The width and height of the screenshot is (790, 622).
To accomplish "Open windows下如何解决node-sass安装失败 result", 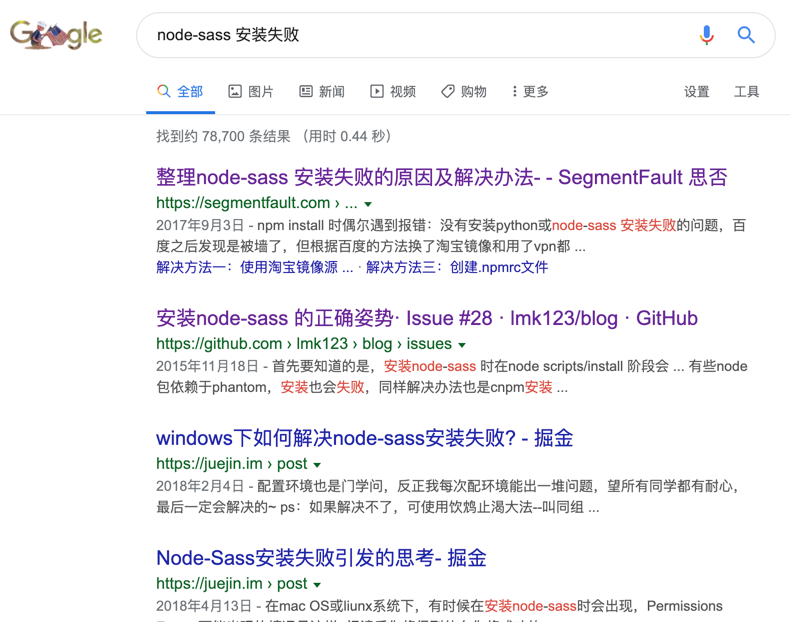I will point(364,438).
